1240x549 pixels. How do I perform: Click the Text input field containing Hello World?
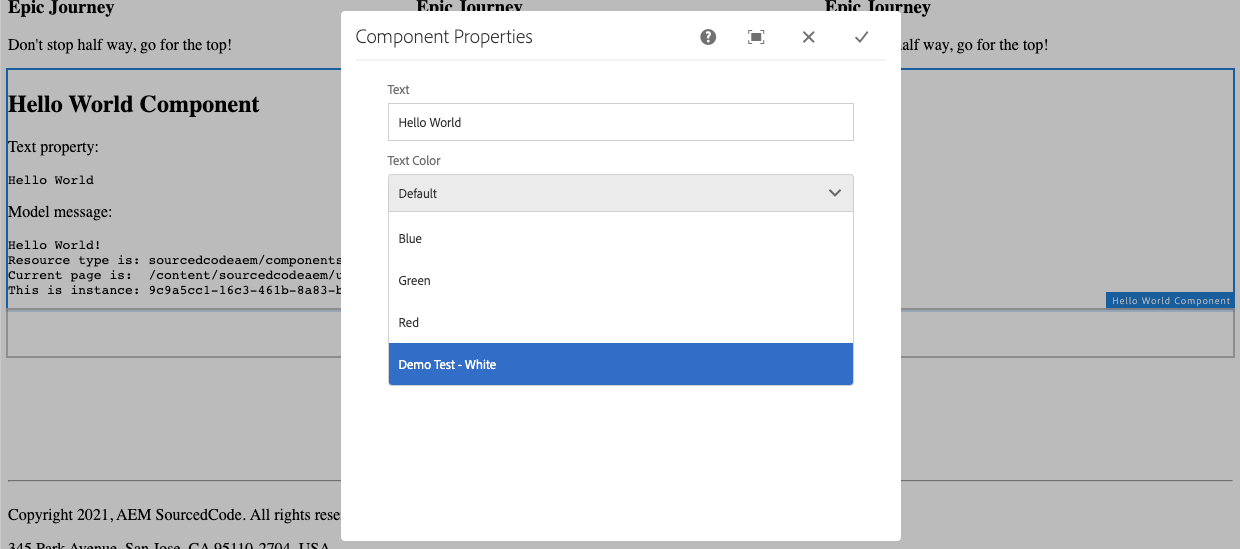620,122
